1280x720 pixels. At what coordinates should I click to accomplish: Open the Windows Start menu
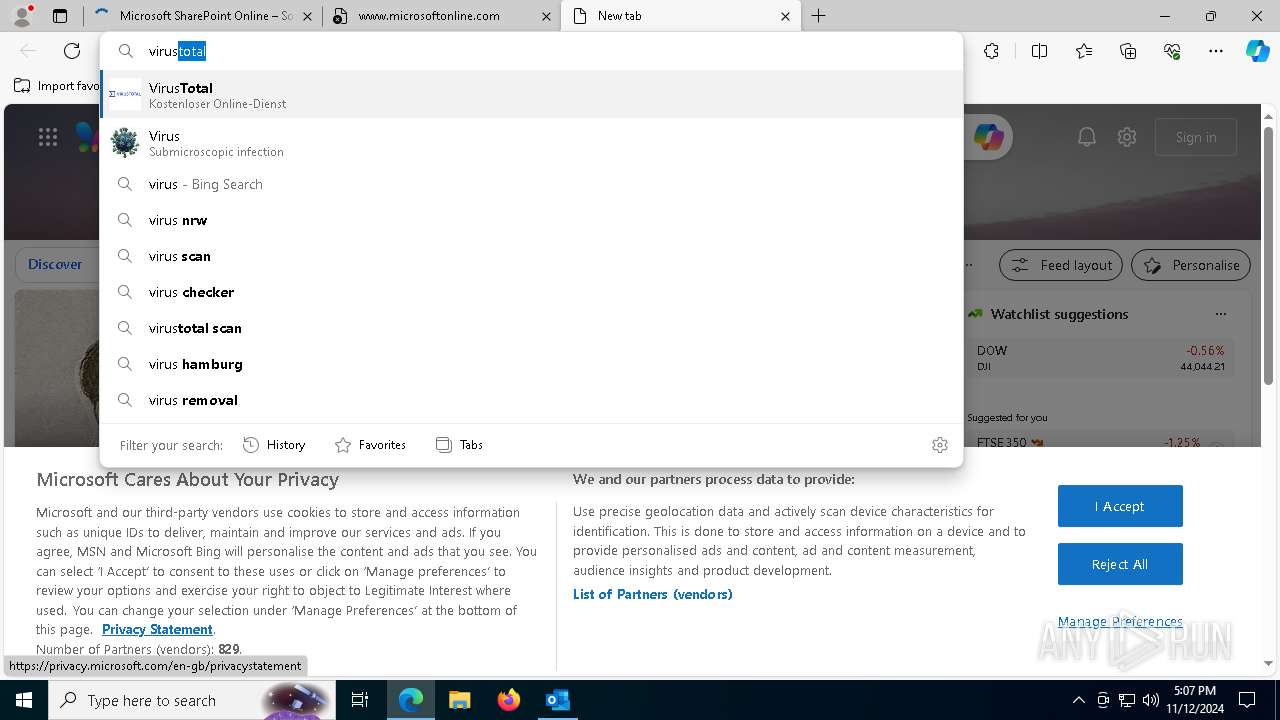pos(23,700)
